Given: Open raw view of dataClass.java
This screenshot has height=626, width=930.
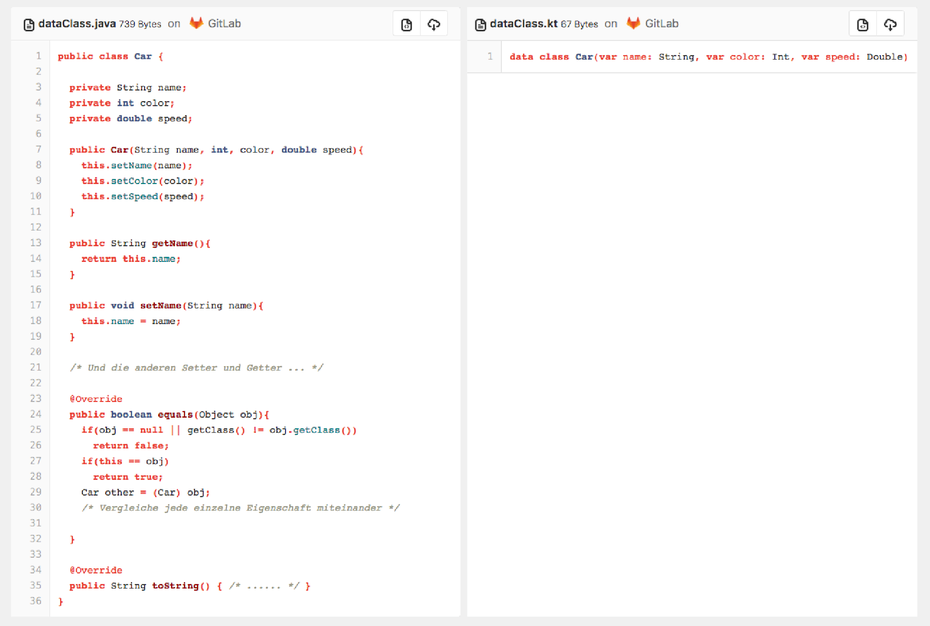Looking at the screenshot, I should (406, 24).
